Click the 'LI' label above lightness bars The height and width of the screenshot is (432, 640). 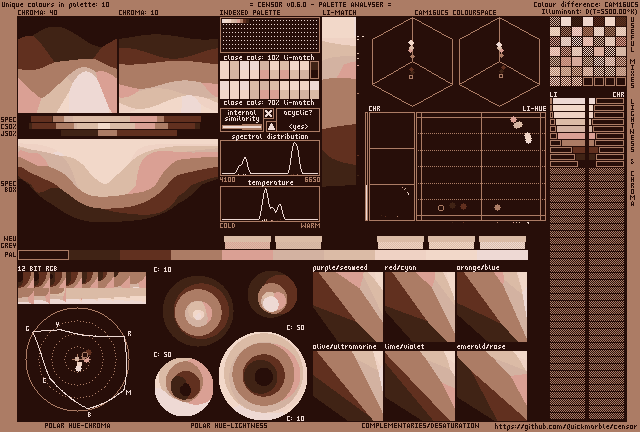pos(553,95)
